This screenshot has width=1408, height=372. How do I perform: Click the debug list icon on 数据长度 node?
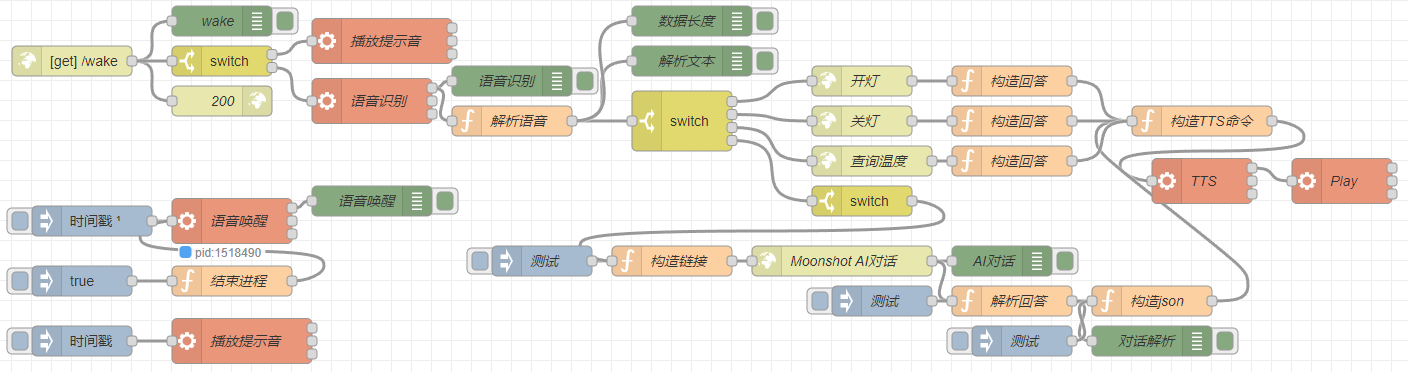click(x=737, y=21)
